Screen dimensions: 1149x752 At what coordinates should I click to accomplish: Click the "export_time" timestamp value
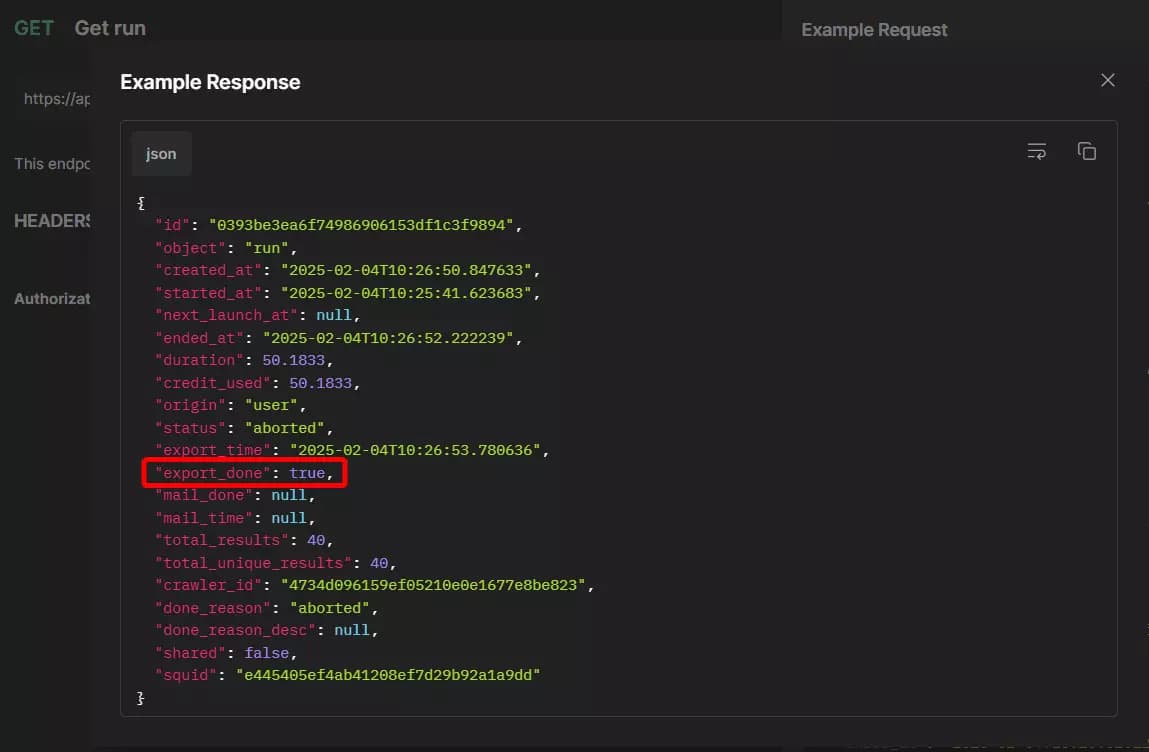click(x=415, y=450)
